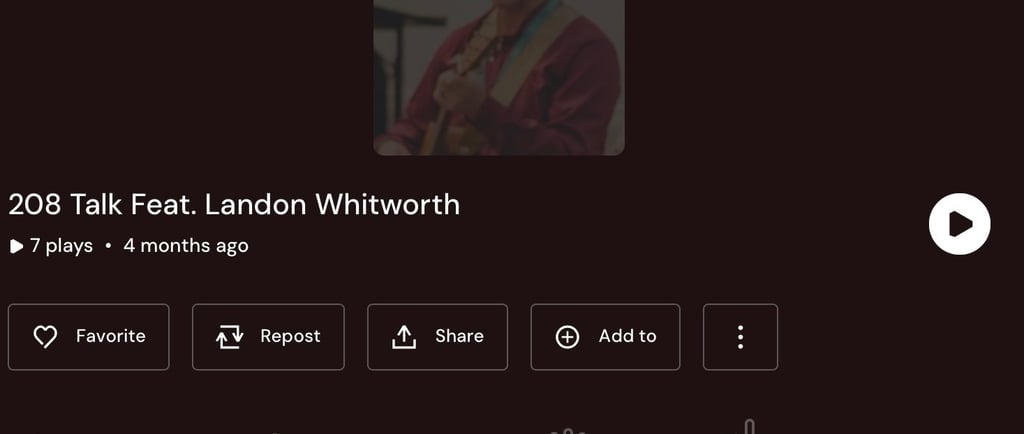Open the three-dot more options menu
The image size is (1024, 434).
(x=740, y=337)
